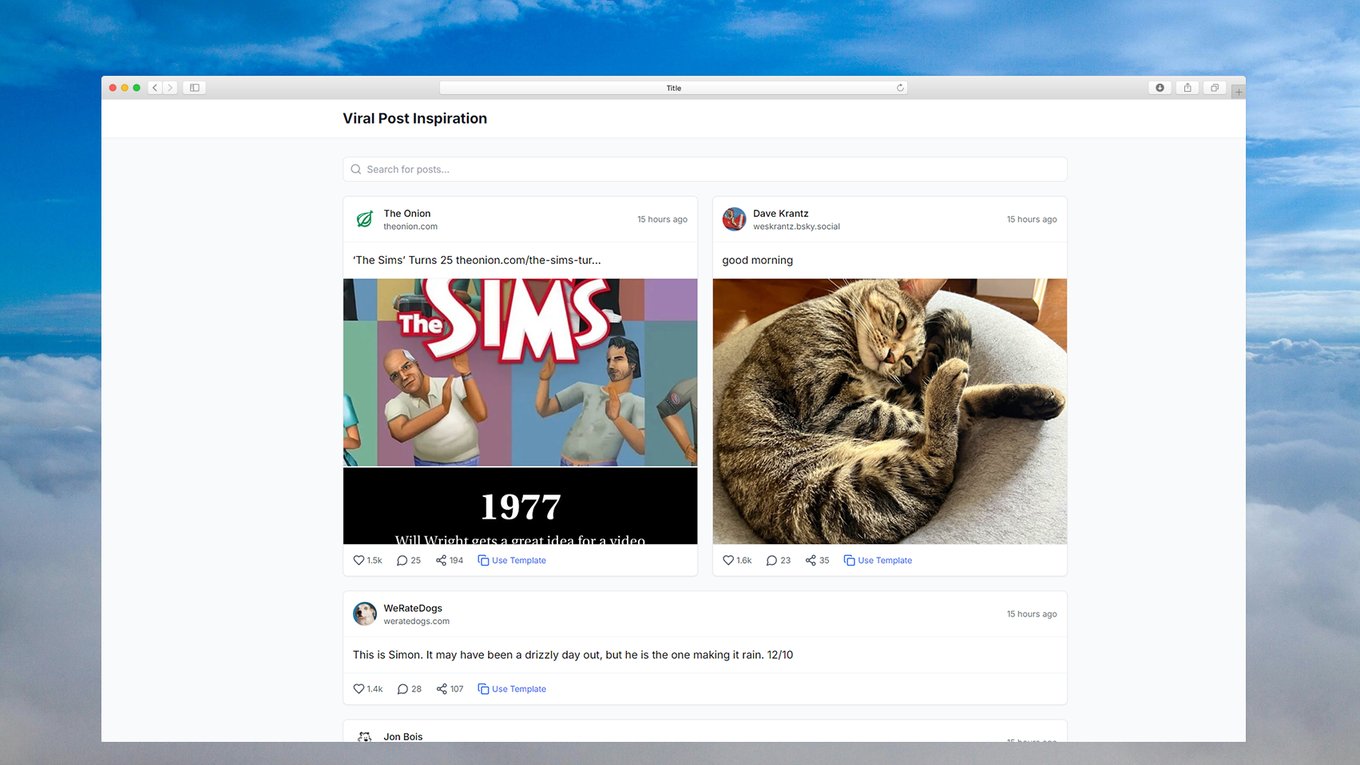
Task: Click The Onion avatar logo
Action: [364, 219]
